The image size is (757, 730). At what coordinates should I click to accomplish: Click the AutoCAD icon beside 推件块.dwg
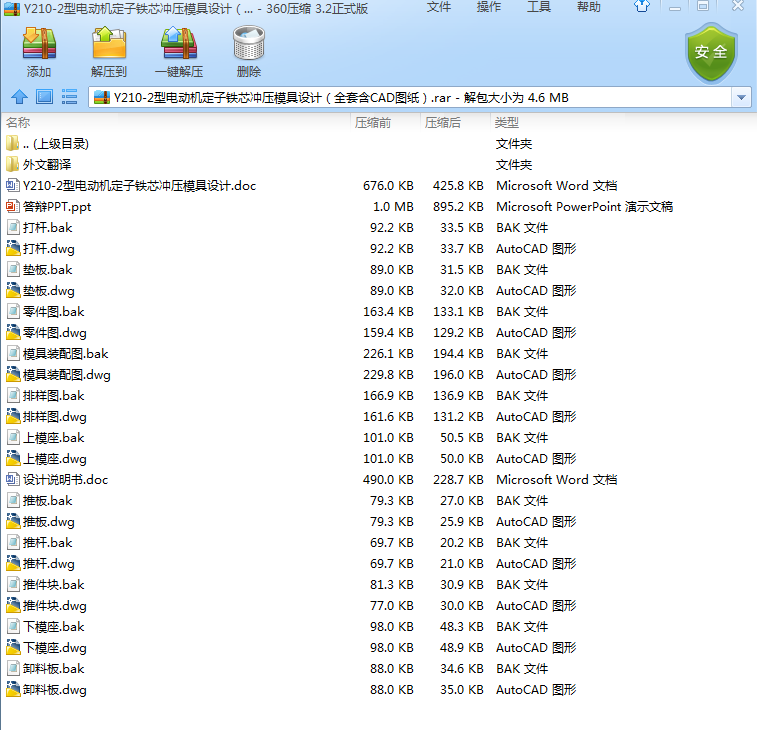[x=13, y=605]
